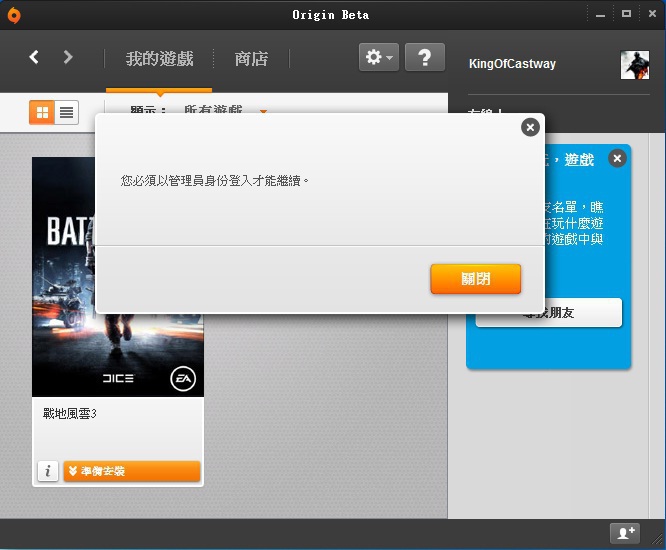Click the dialog message text
The width and height of the screenshot is (666, 550).
[214, 181]
